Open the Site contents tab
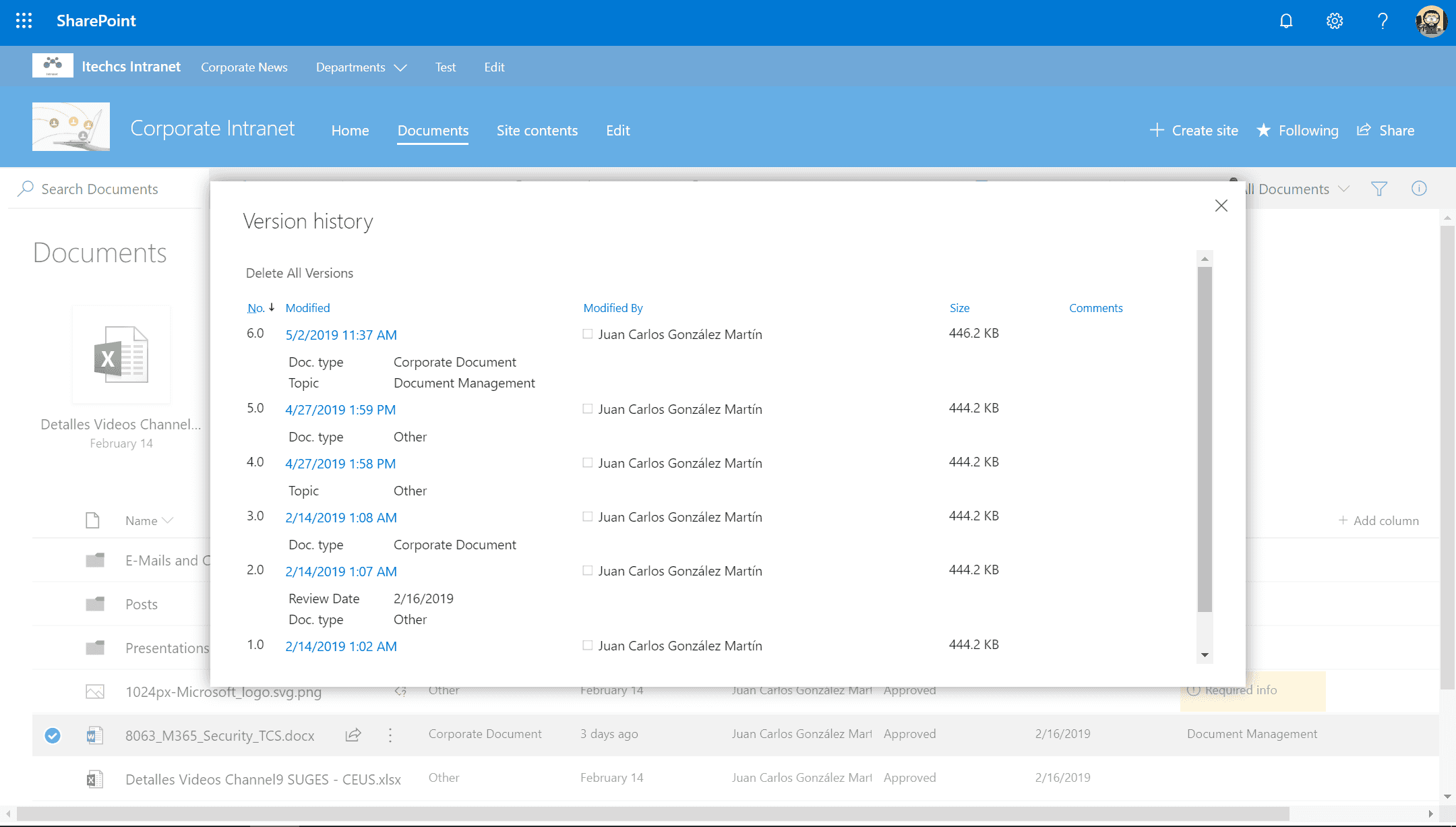This screenshot has width=1456, height=827. click(537, 131)
